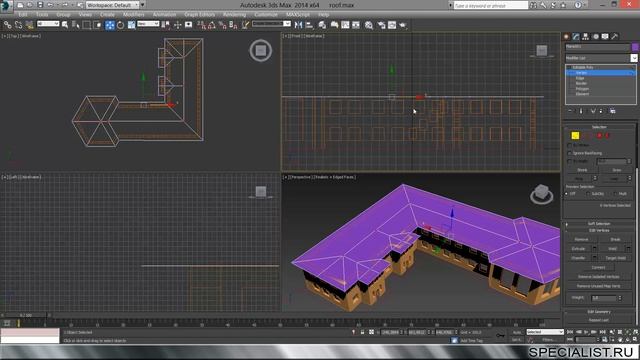Click the Top viewport ViewCube
640x360 pixels.
[x=260, y=51]
